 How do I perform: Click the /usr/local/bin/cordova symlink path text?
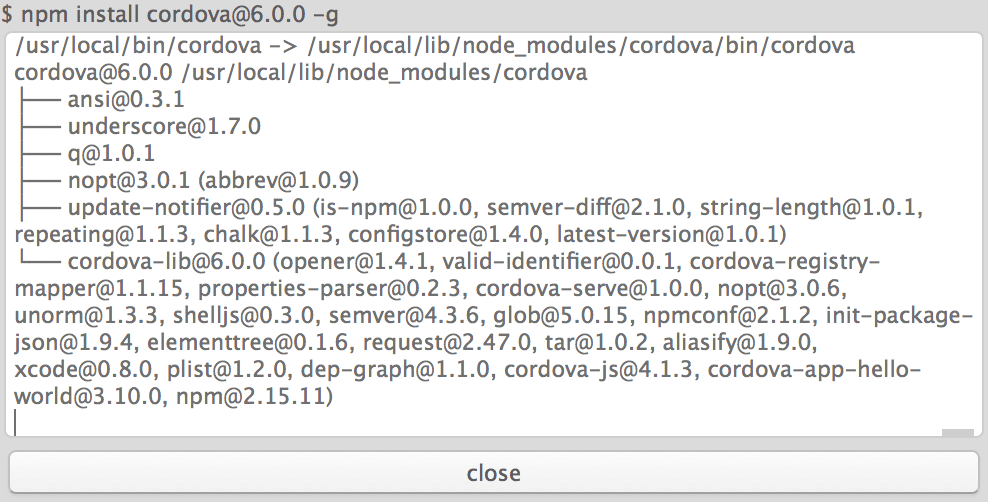pyautogui.click(x=138, y=45)
